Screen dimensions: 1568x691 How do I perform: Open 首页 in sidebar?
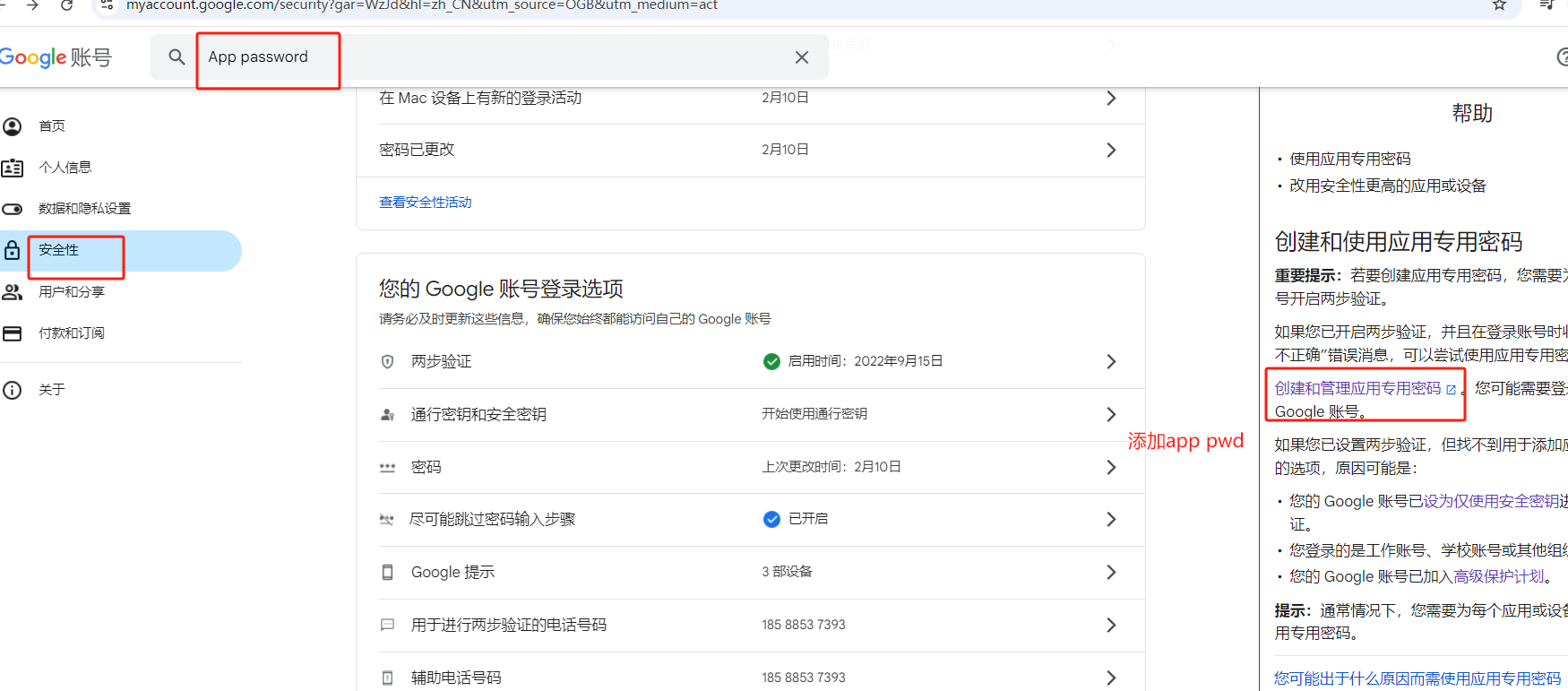[52, 126]
